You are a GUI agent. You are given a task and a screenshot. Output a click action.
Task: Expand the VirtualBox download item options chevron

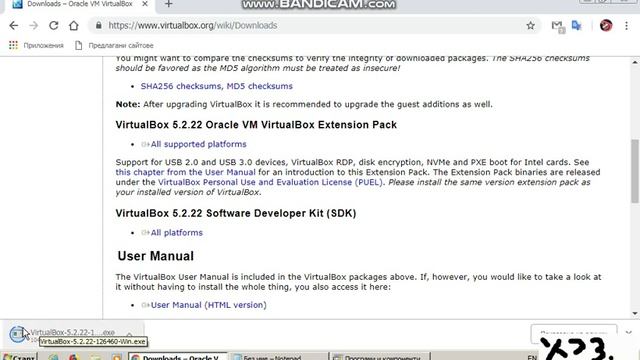(129, 334)
